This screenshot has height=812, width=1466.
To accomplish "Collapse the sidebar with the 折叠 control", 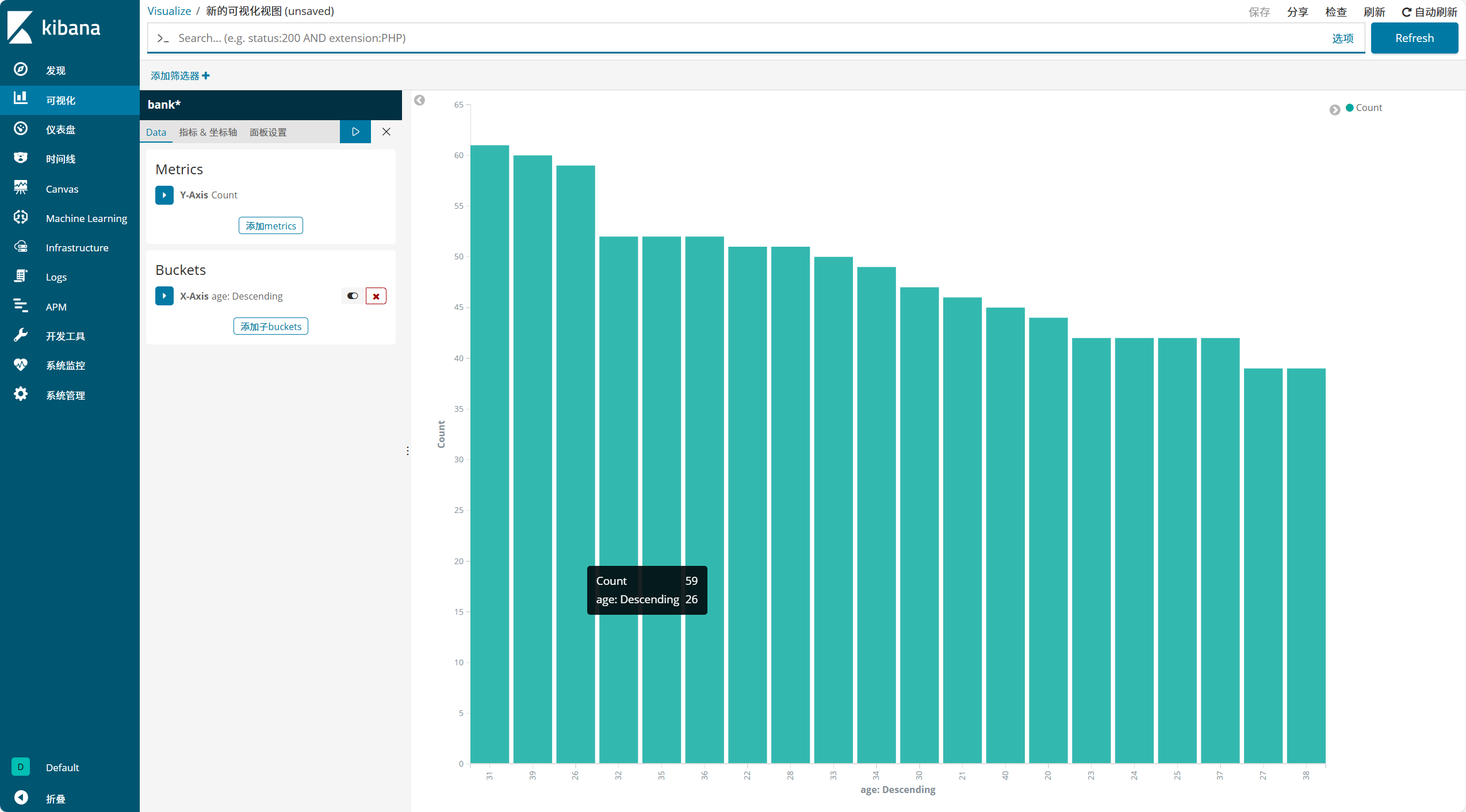I will (21, 798).
